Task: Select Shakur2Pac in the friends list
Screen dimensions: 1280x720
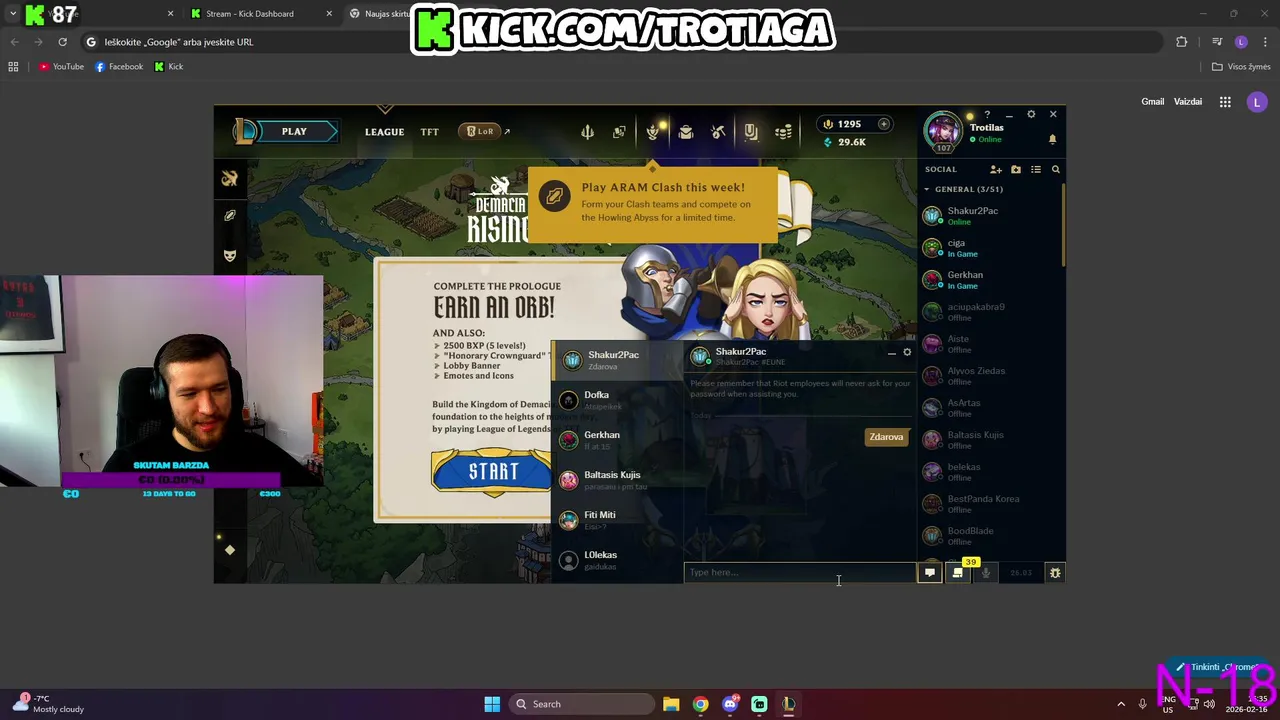Action: (x=990, y=216)
